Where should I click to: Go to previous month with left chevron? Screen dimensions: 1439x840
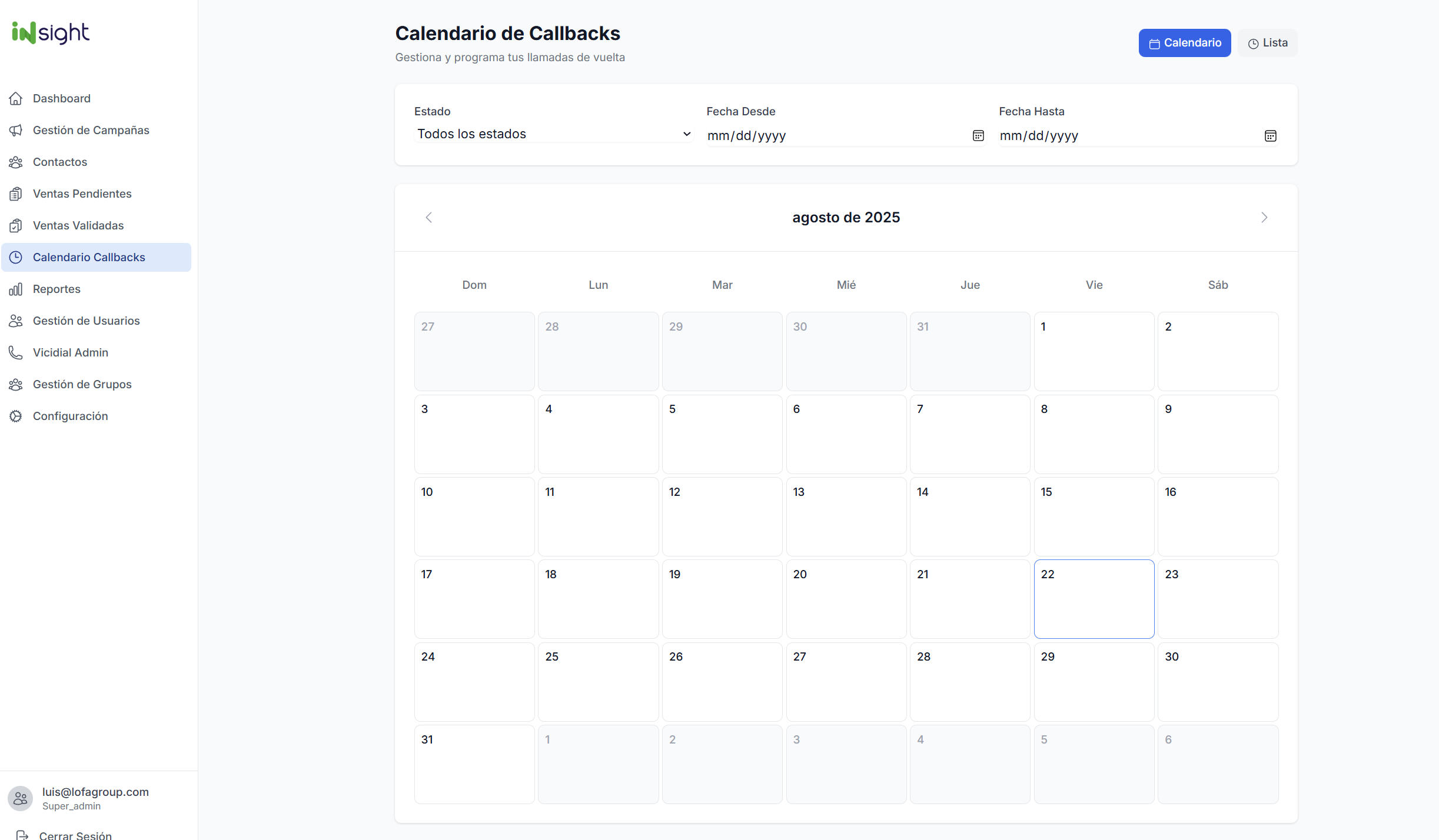428,217
